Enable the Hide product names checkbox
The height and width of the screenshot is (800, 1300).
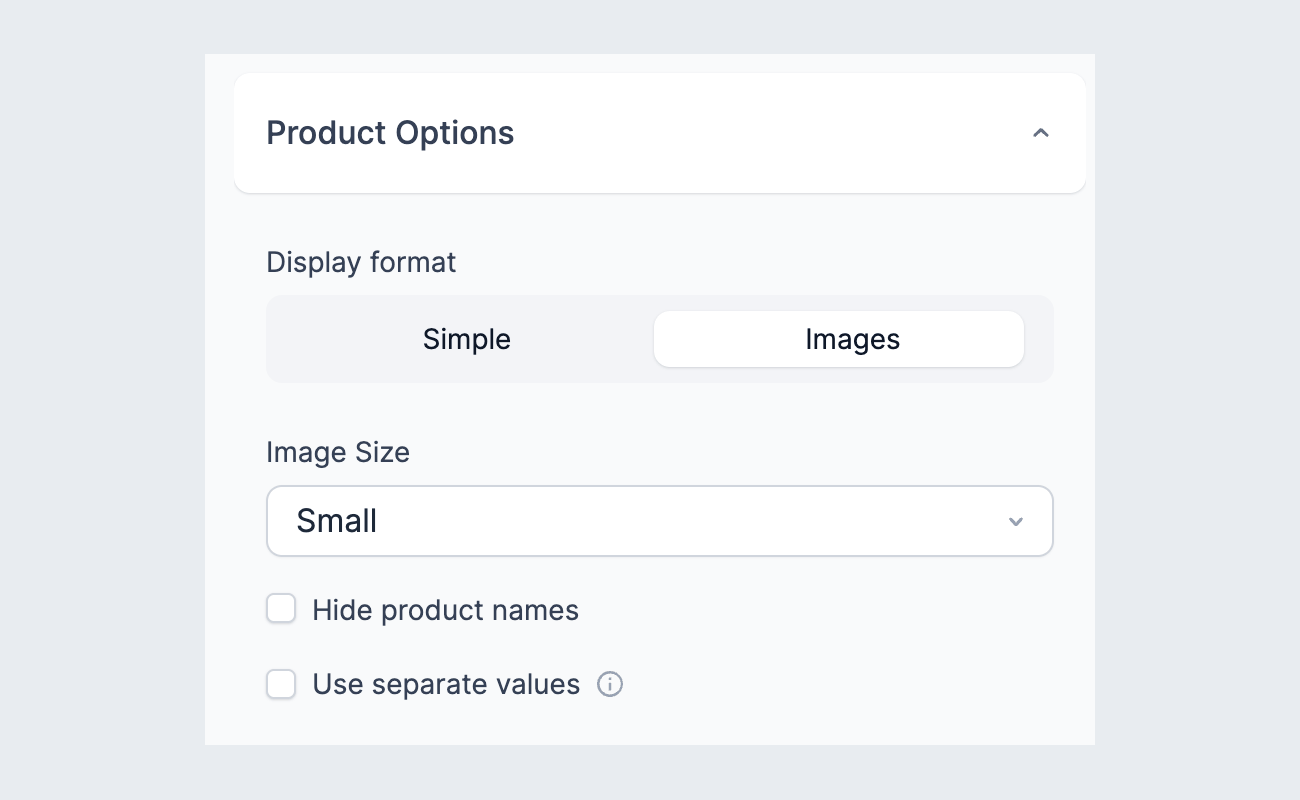pyautogui.click(x=281, y=608)
